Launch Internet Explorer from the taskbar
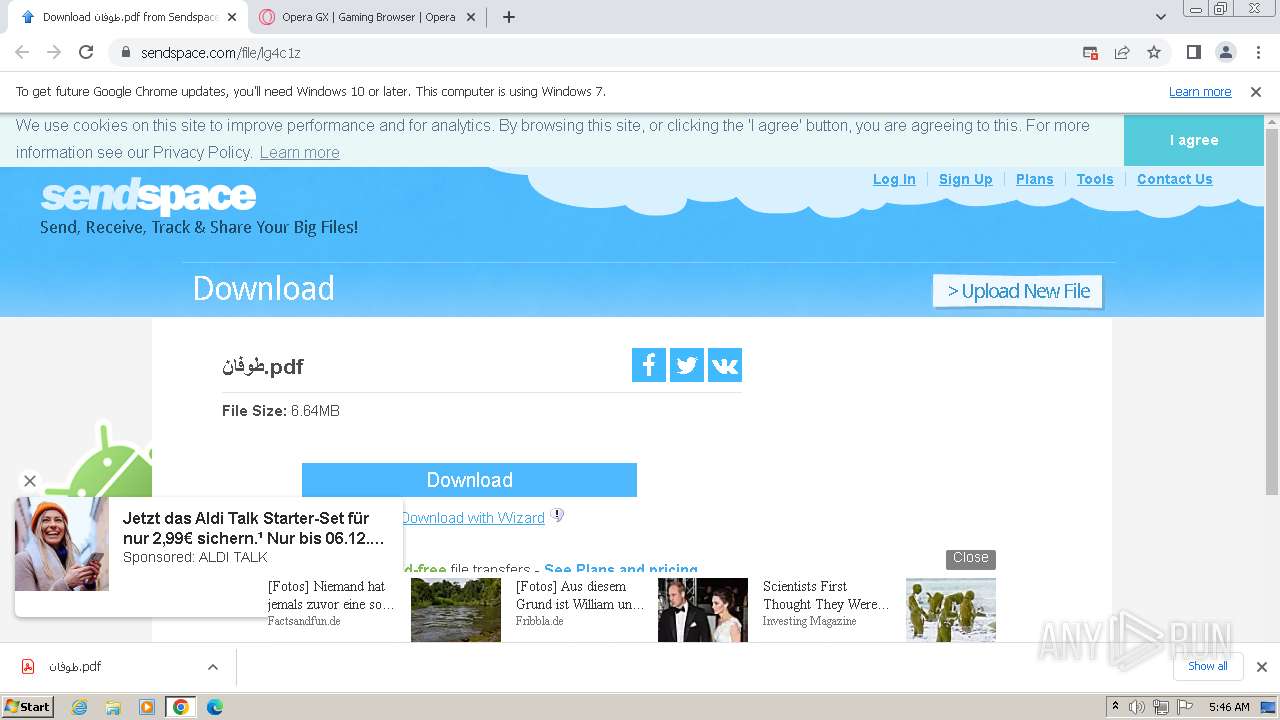Screen dimensions: 1280x720 79,707
